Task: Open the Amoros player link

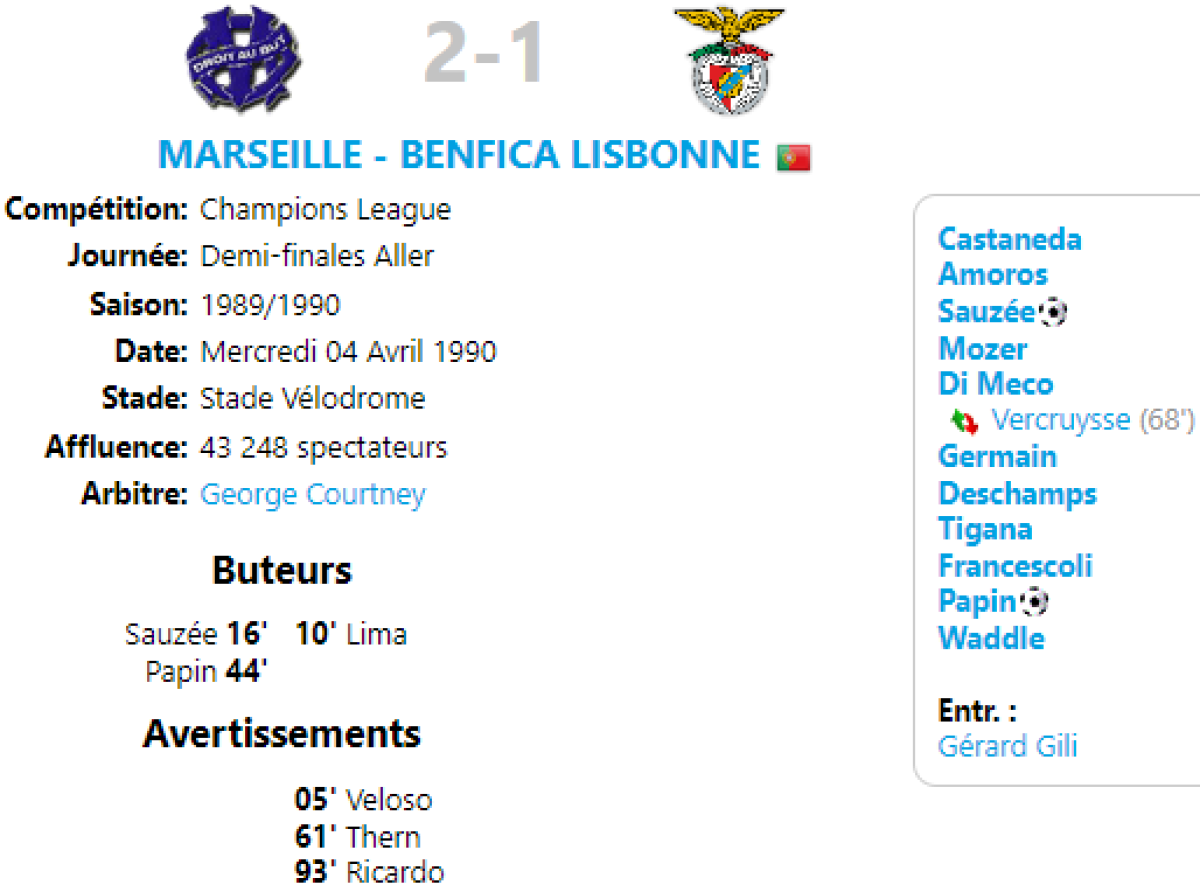Action: [992, 275]
